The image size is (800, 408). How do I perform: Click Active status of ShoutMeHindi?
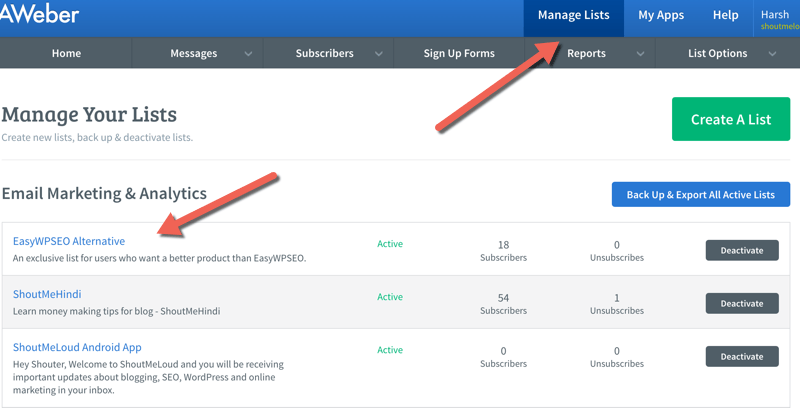click(390, 297)
